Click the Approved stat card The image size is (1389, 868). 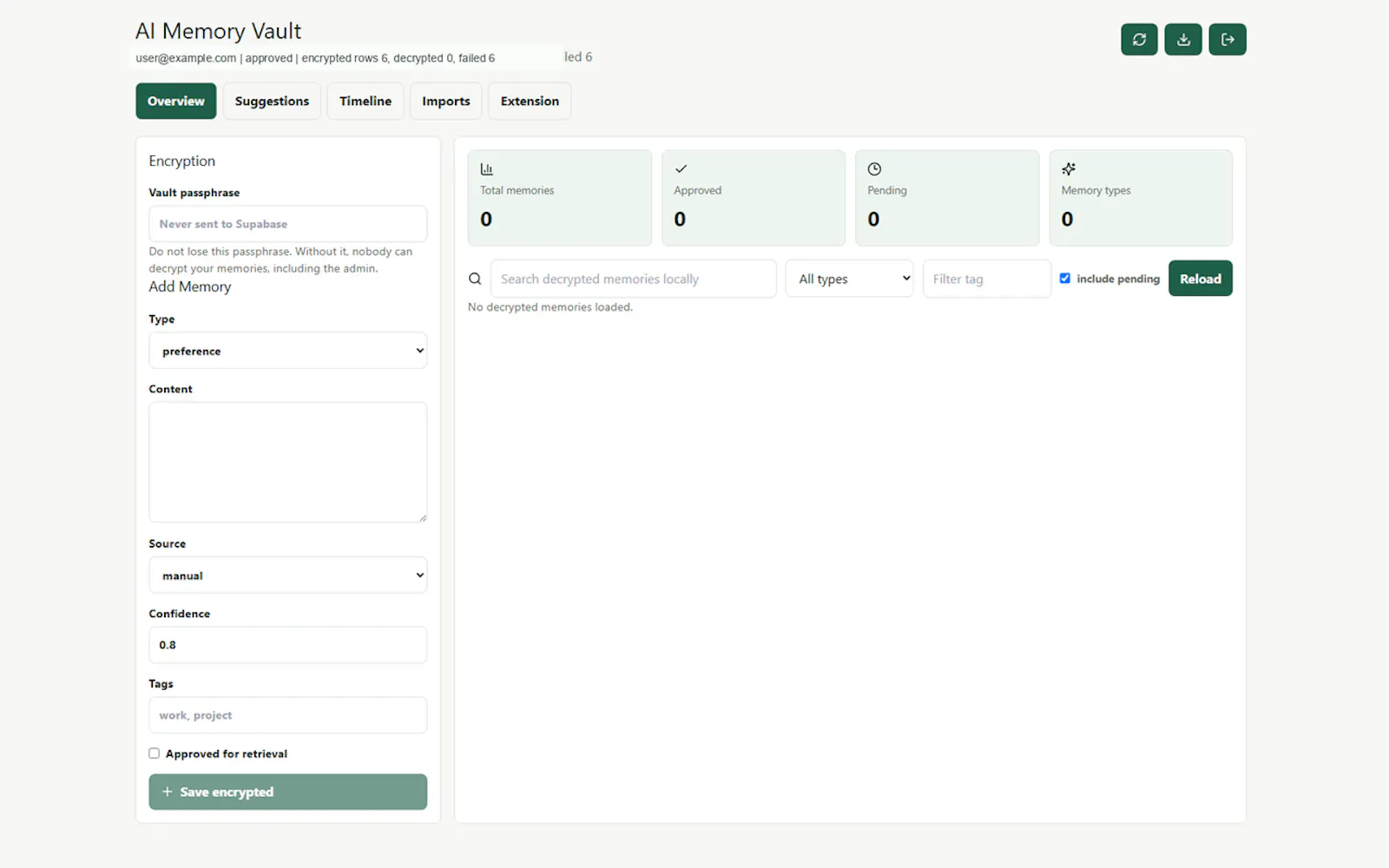point(754,198)
